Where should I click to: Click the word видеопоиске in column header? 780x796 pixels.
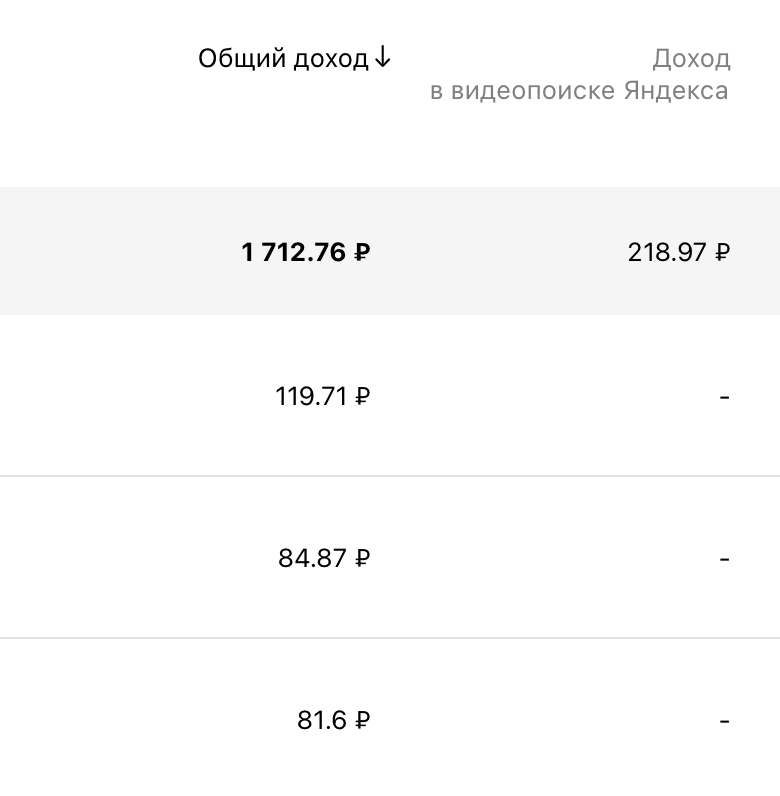click(533, 91)
